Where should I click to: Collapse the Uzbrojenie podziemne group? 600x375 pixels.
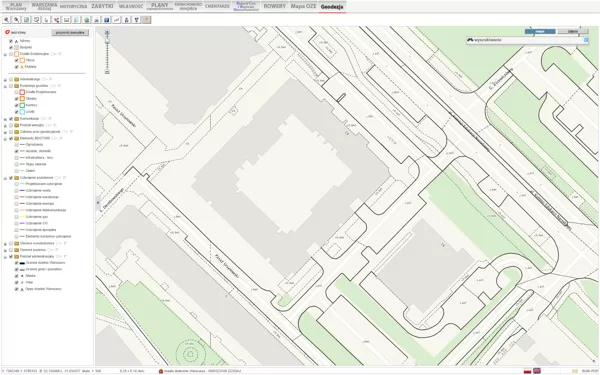5,178
